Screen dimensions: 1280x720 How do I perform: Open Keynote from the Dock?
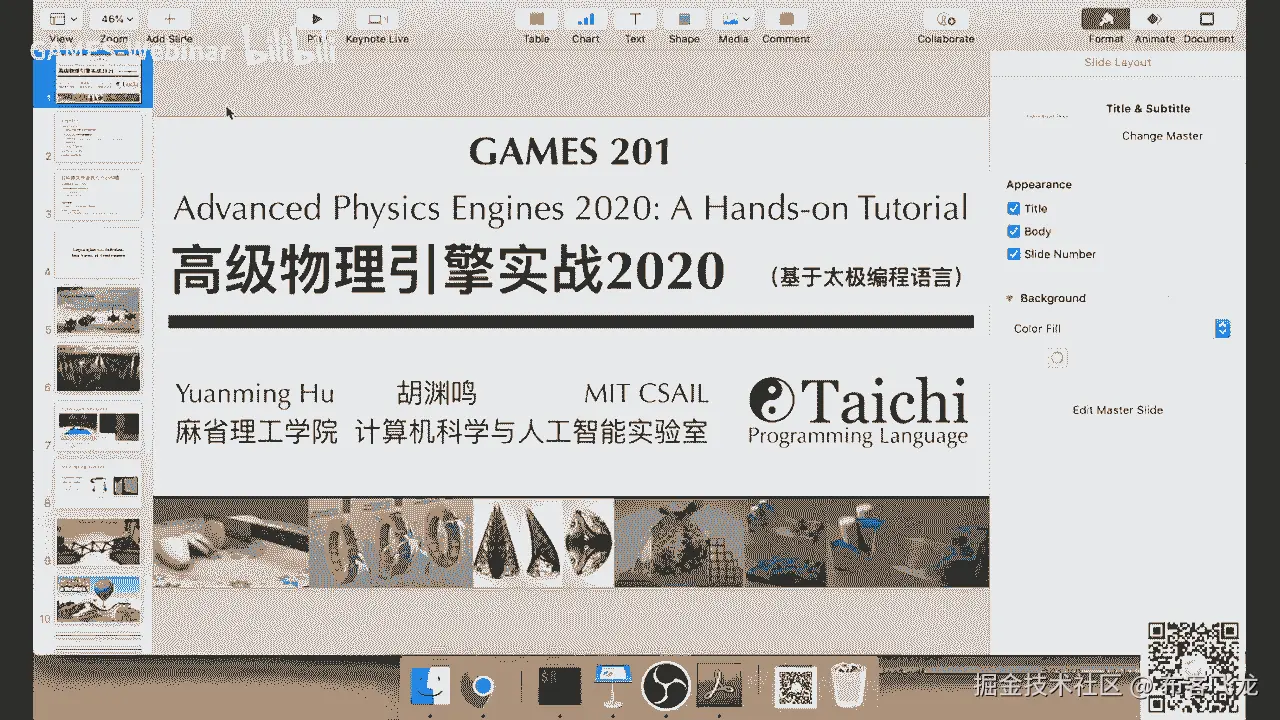[611, 686]
